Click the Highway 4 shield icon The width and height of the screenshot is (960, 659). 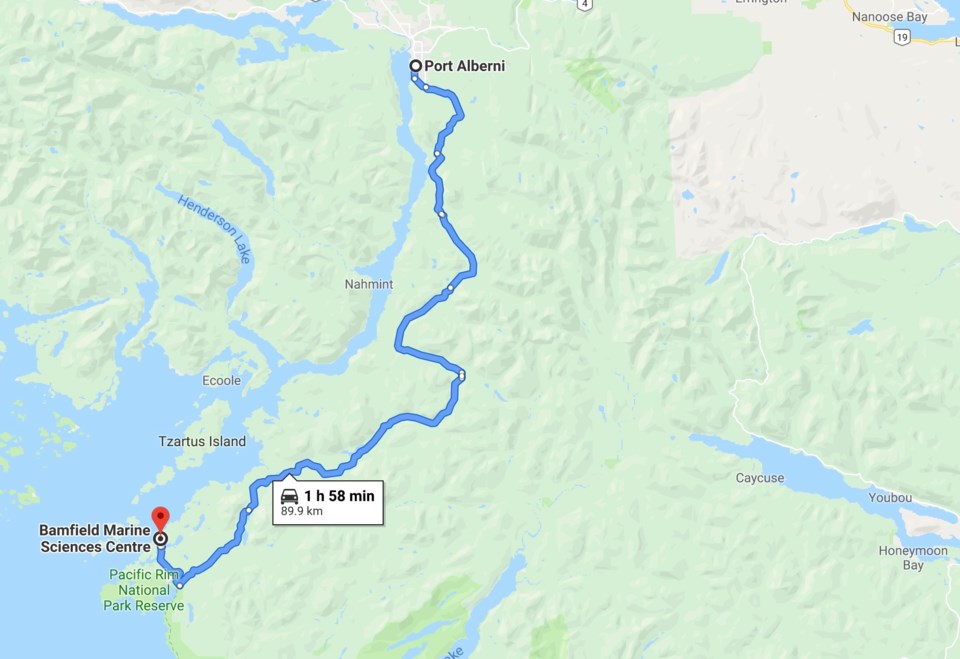[585, 4]
